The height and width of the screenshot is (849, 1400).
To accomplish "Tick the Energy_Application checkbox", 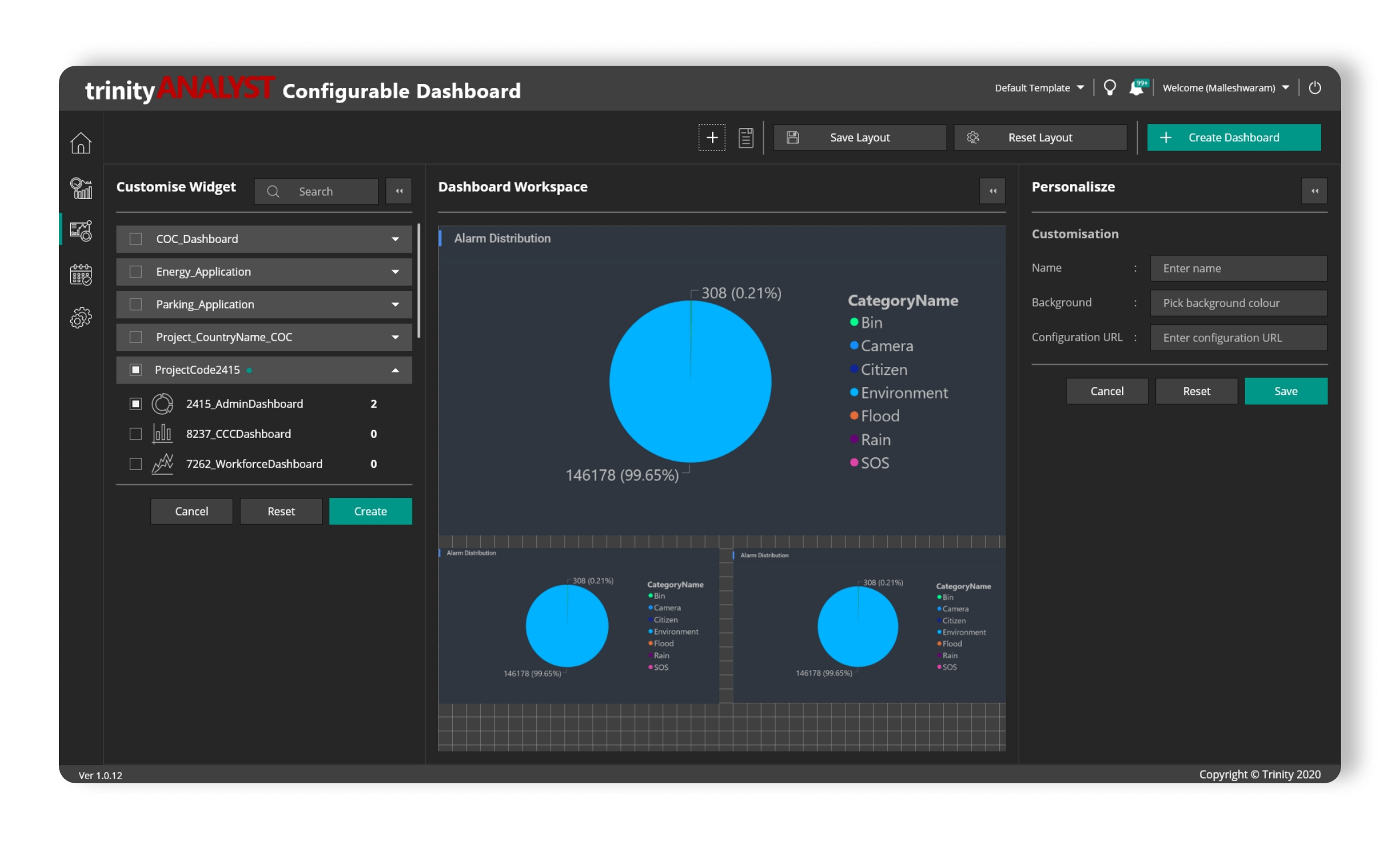I will [x=136, y=272].
